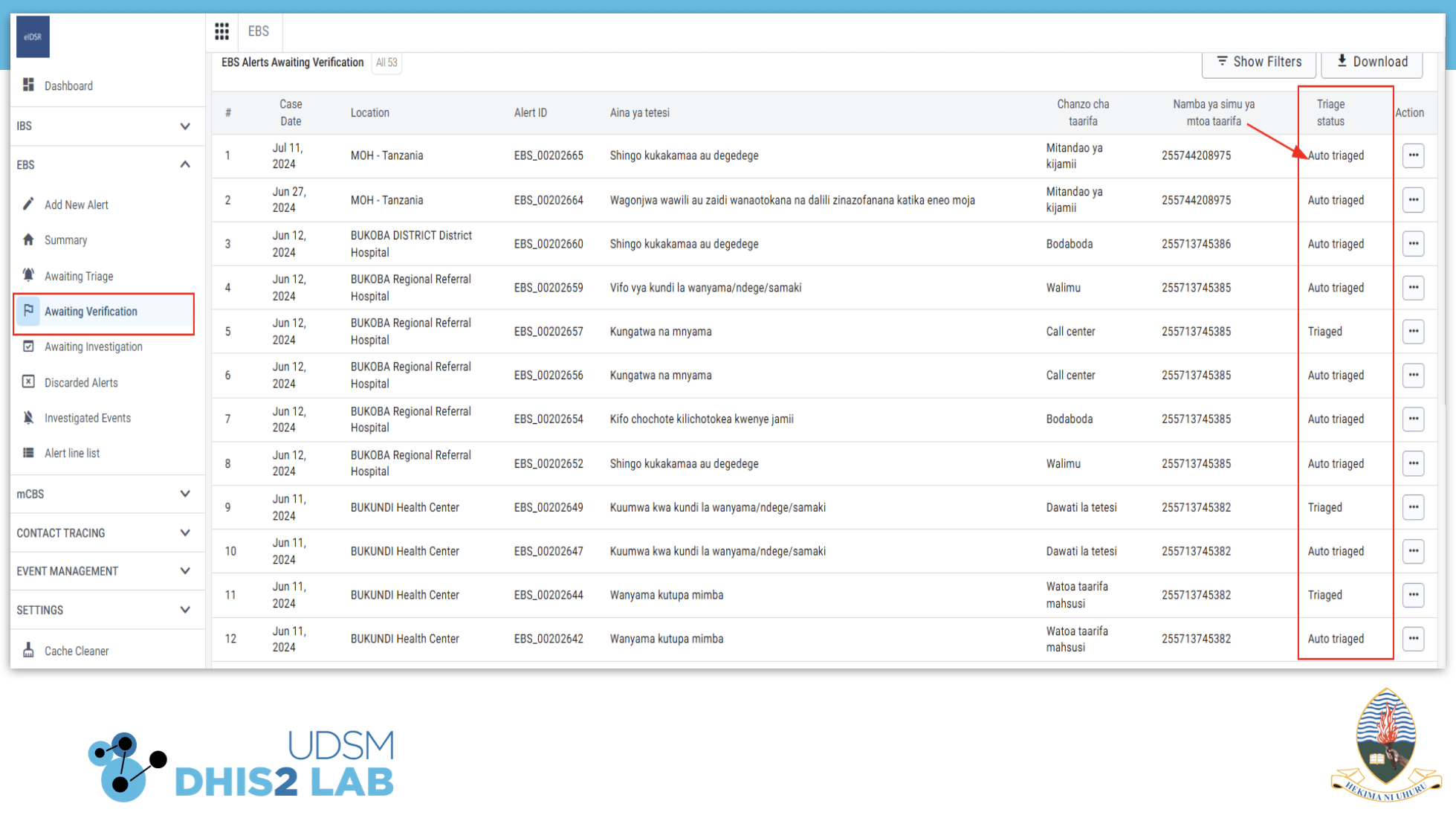Image resolution: width=1456 pixels, height=818 pixels.
Task: Click the Cache Cleaner broom icon
Action: click(28, 650)
